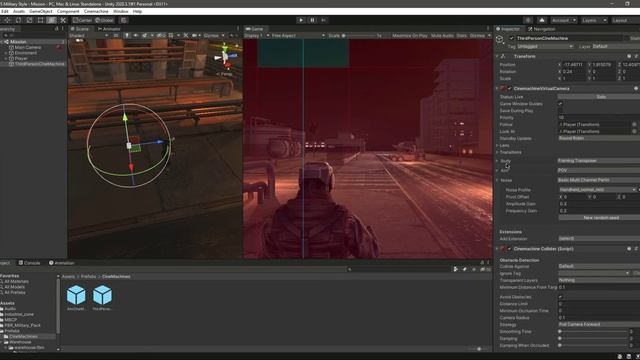Toggle the Global handle rotation button
The image size is (640, 360).
104,20
